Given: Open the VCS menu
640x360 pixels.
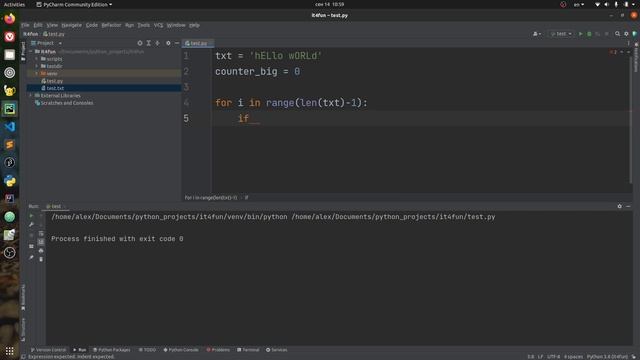Looking at the screenshot, I should [x=158, y=25].
